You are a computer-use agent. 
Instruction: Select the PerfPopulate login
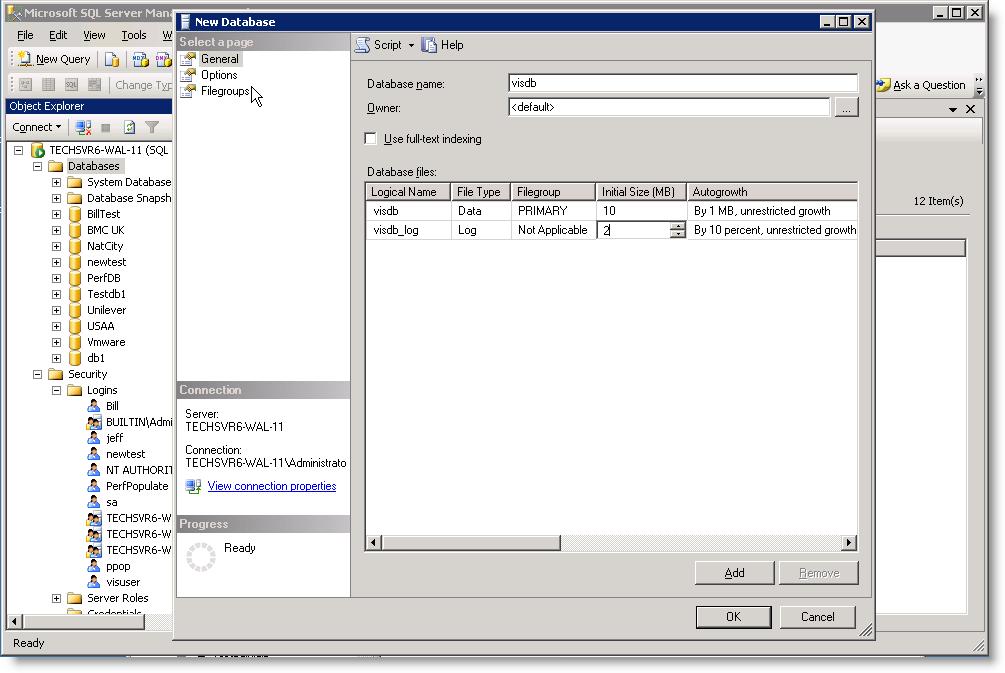point(137,486)
